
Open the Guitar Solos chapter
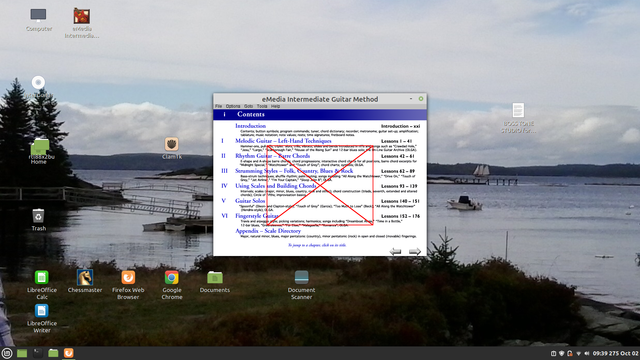point(250,201)
